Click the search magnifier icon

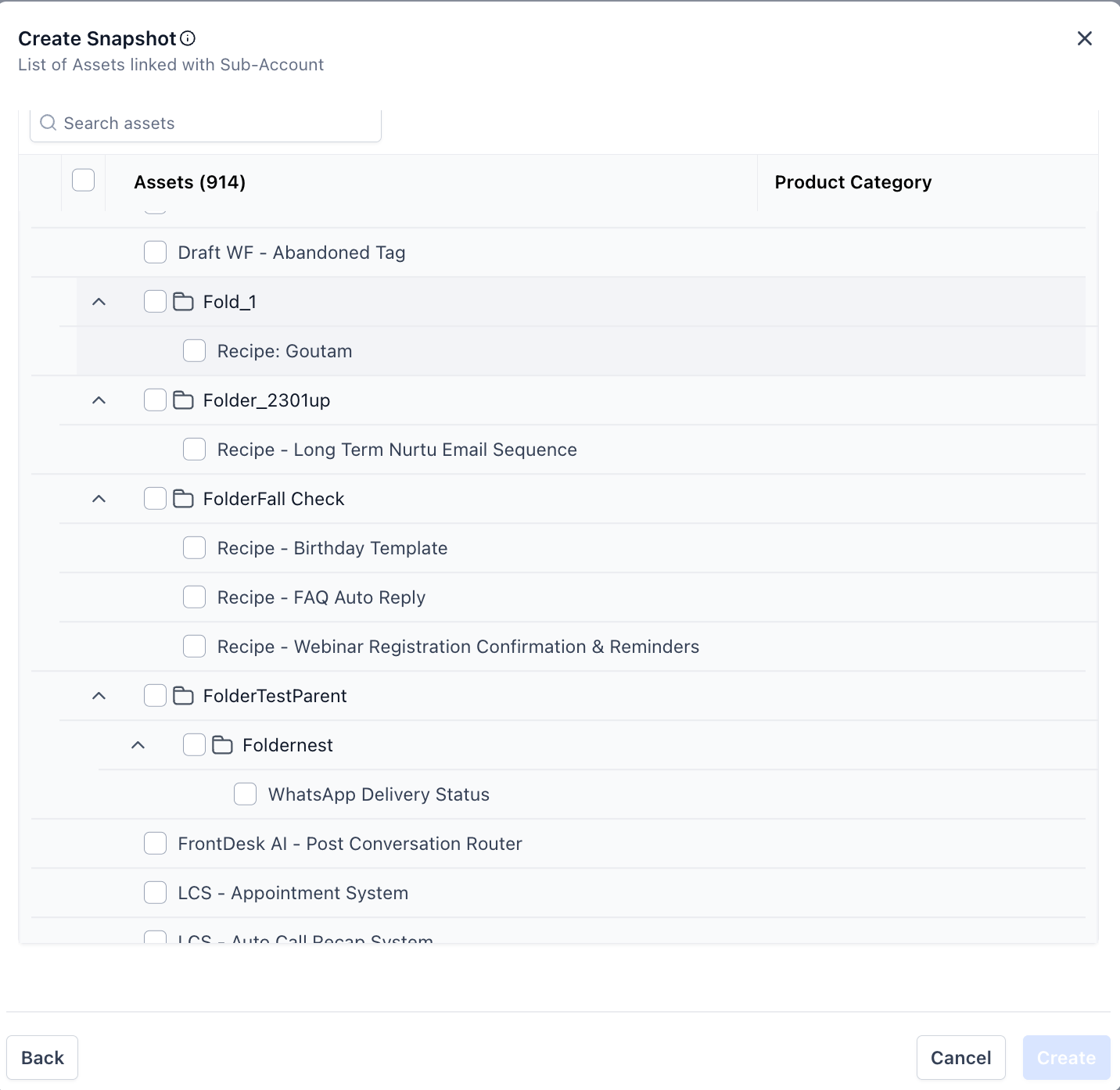tap(48, 123)
